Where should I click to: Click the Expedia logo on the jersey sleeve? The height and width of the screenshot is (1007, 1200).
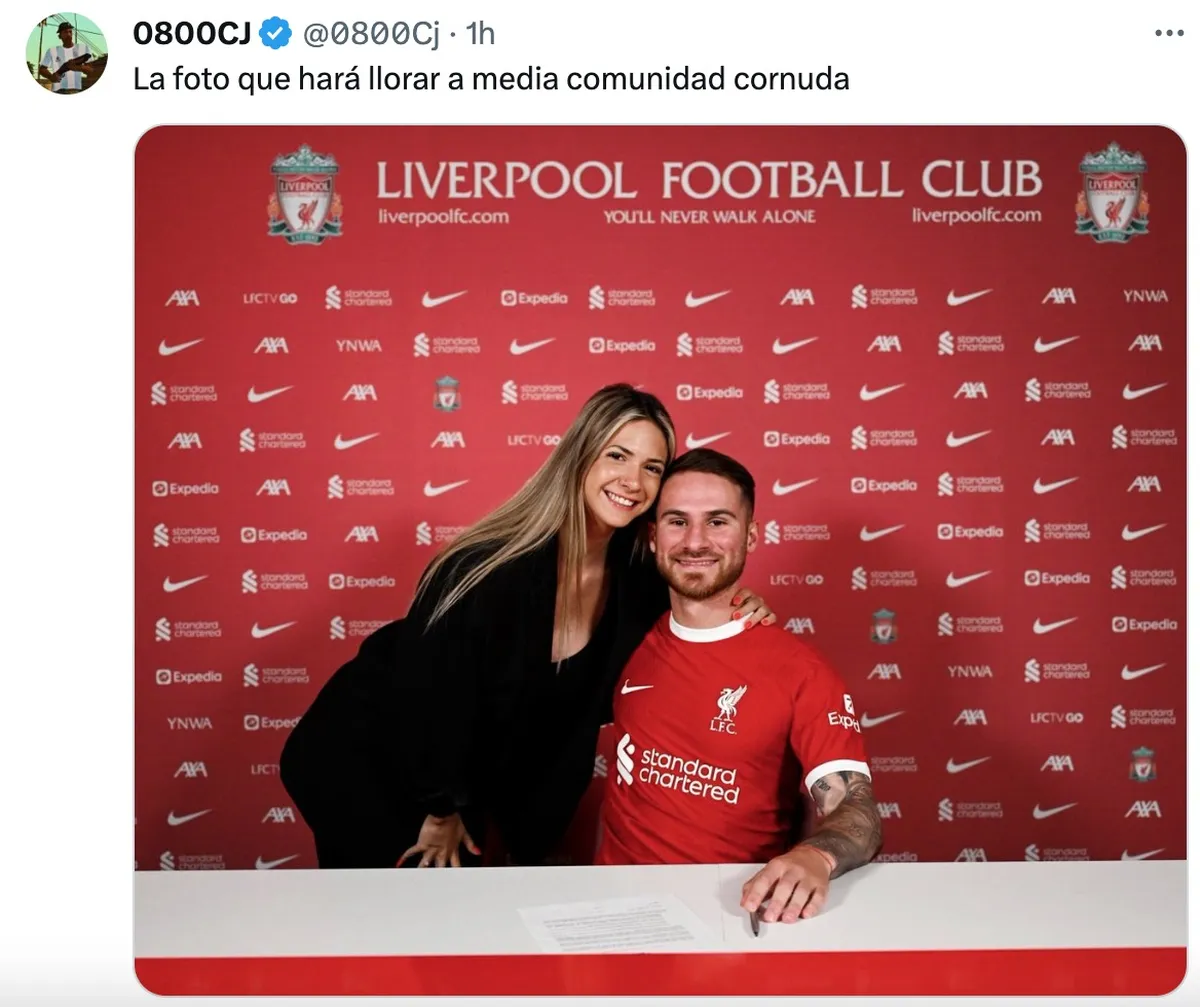[x=844, y=714]
